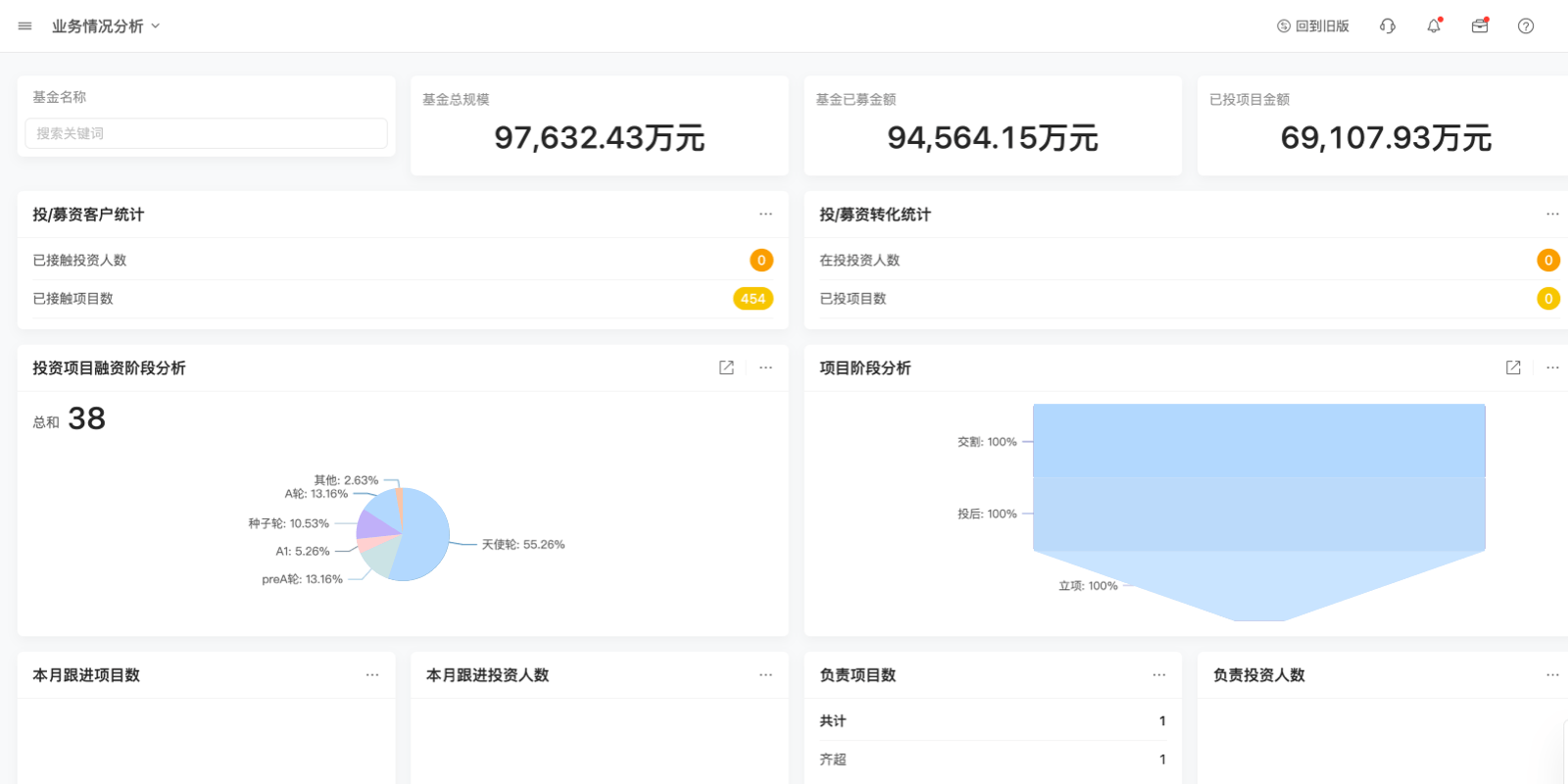Open the 项目阶段分析 chart export icon
This screenshot has width=1568, height=784.
[1513, 367]
